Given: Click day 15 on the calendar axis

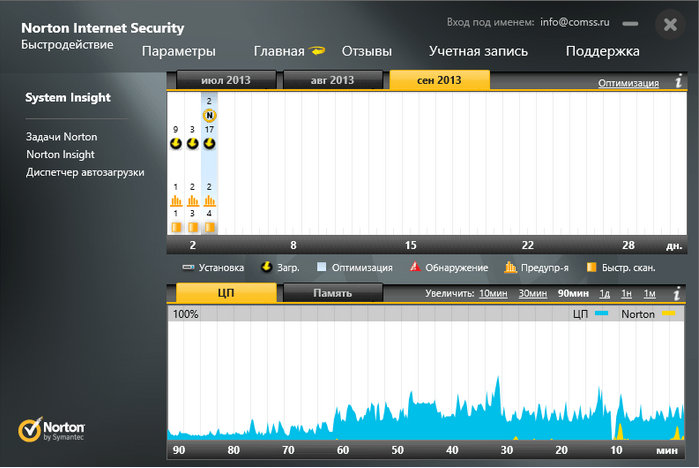Looking at the screenshot, I should (411, 245).
